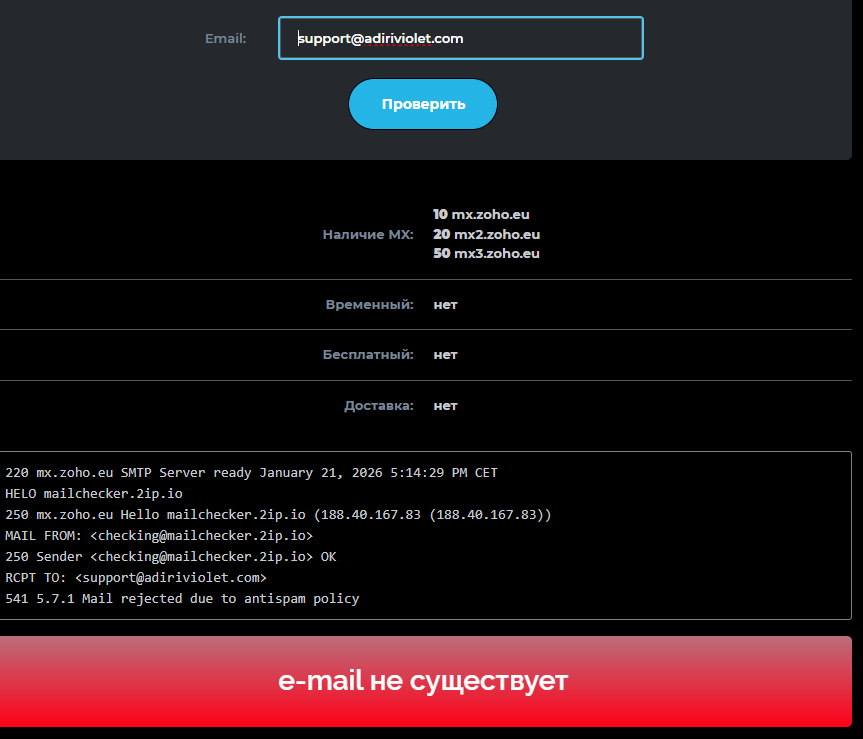The height and width of the screenshot is (739, 863).
Task: Click the нет value next to Доставка
Action: pyautogui.click(x=445, y=406)
